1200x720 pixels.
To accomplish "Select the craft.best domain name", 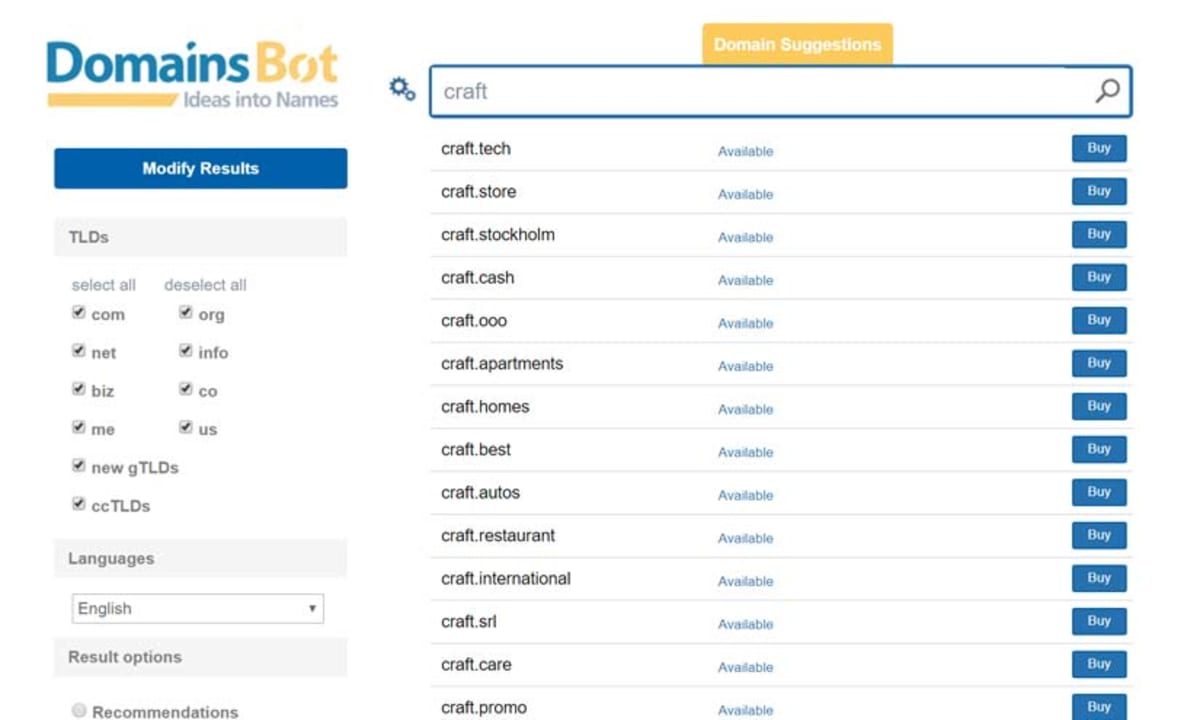I will click(476, 450).
